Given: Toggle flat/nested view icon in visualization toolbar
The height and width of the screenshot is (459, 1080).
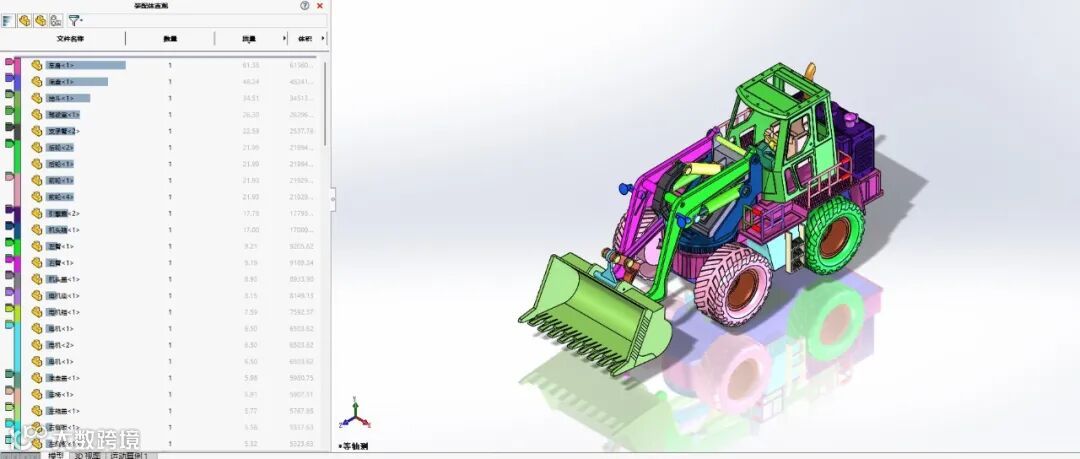Looking at the screenshot, I should click(x=8, y=21).
